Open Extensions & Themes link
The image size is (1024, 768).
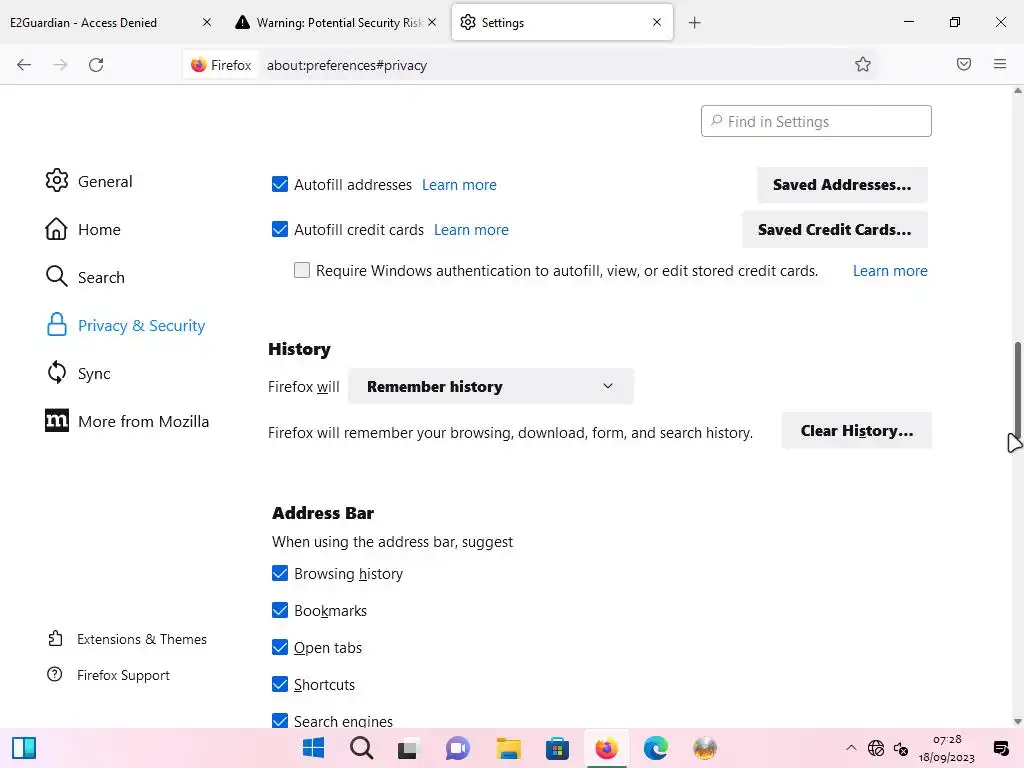click(127, 639)
